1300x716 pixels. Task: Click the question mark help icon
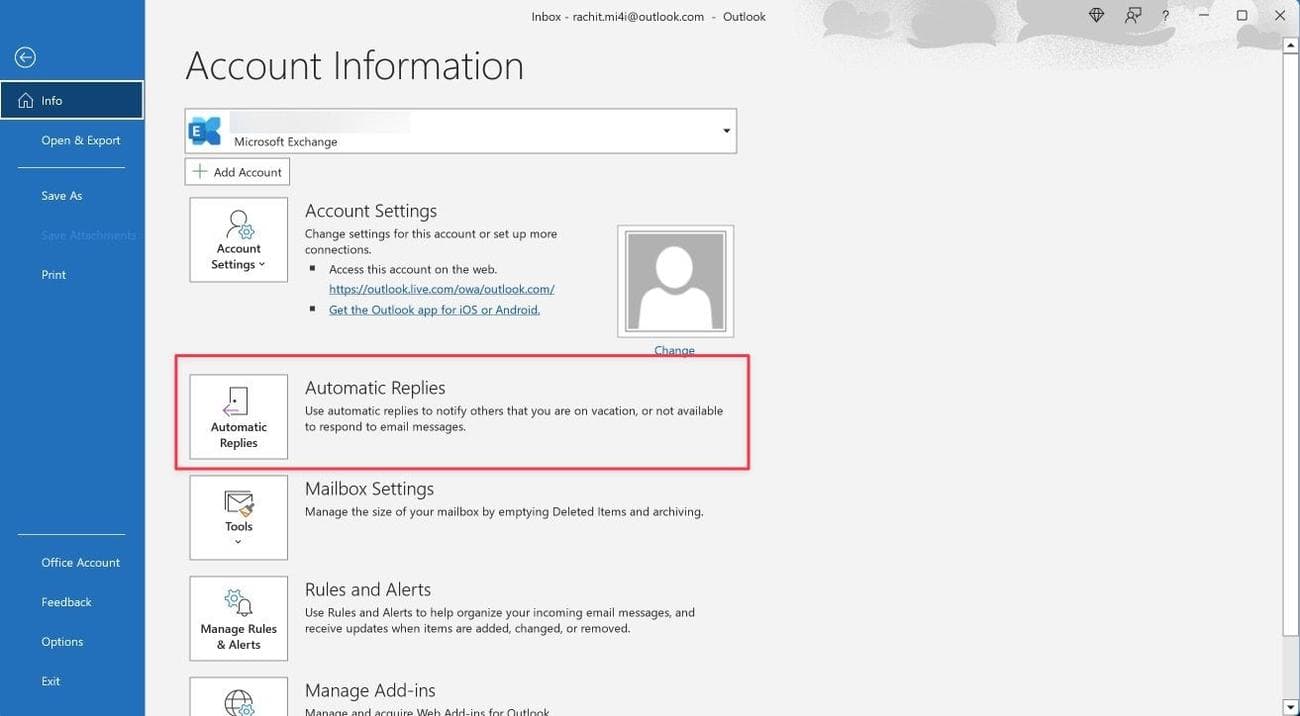coord(1166,16)
